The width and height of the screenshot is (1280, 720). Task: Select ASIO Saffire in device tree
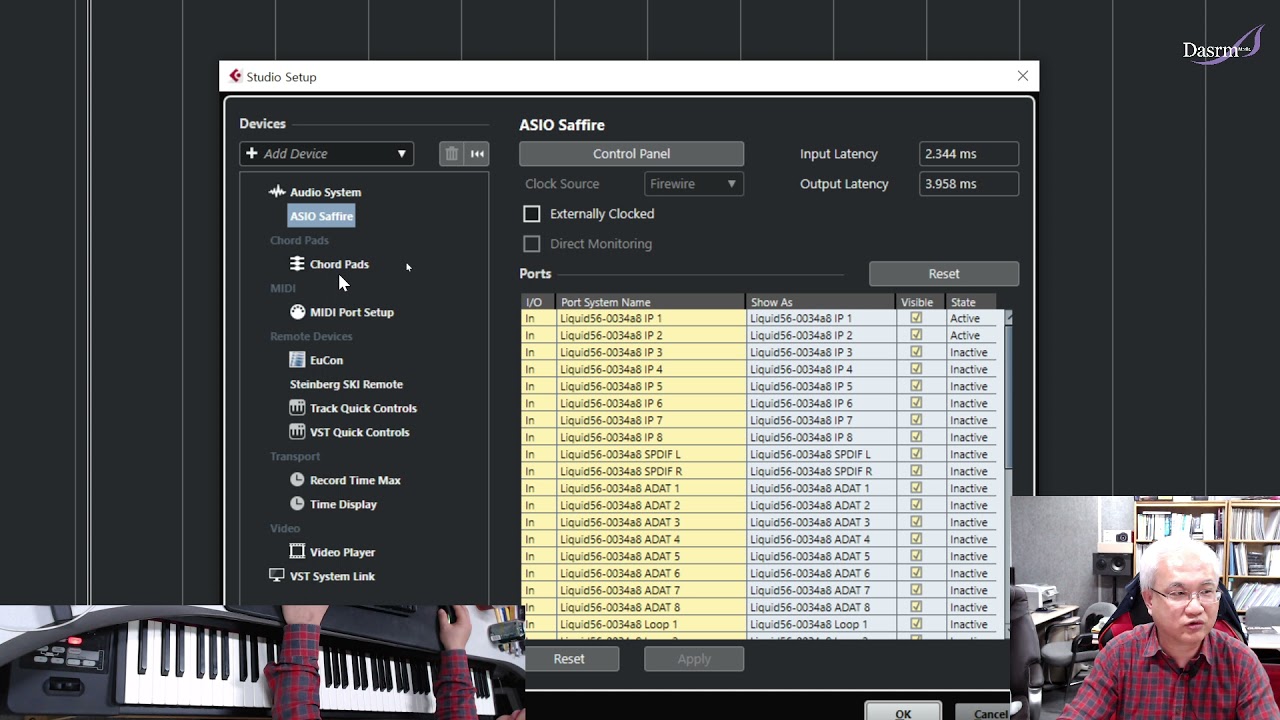[321, 216]
